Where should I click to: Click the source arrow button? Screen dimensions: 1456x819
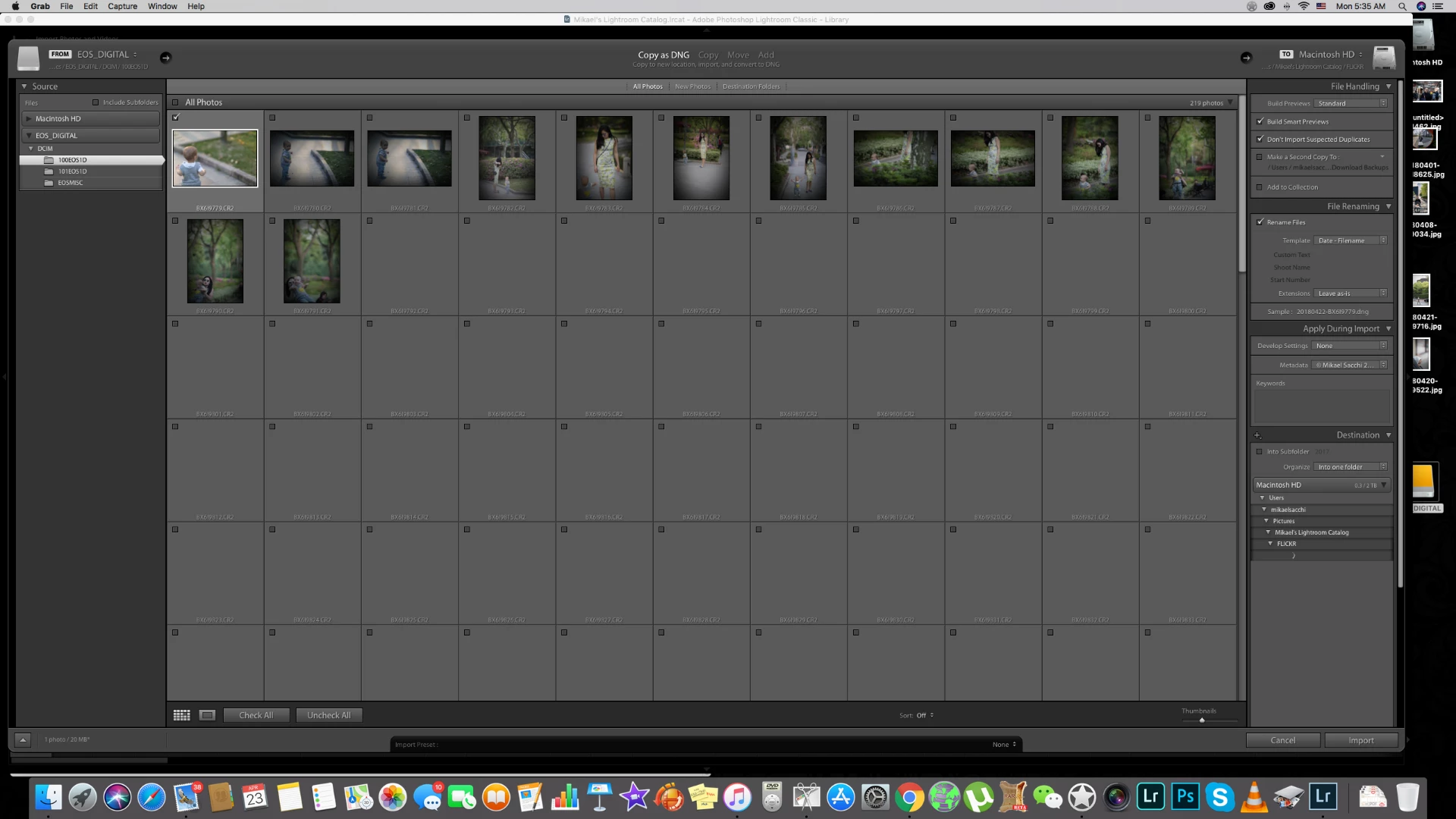tap(165, 58)
